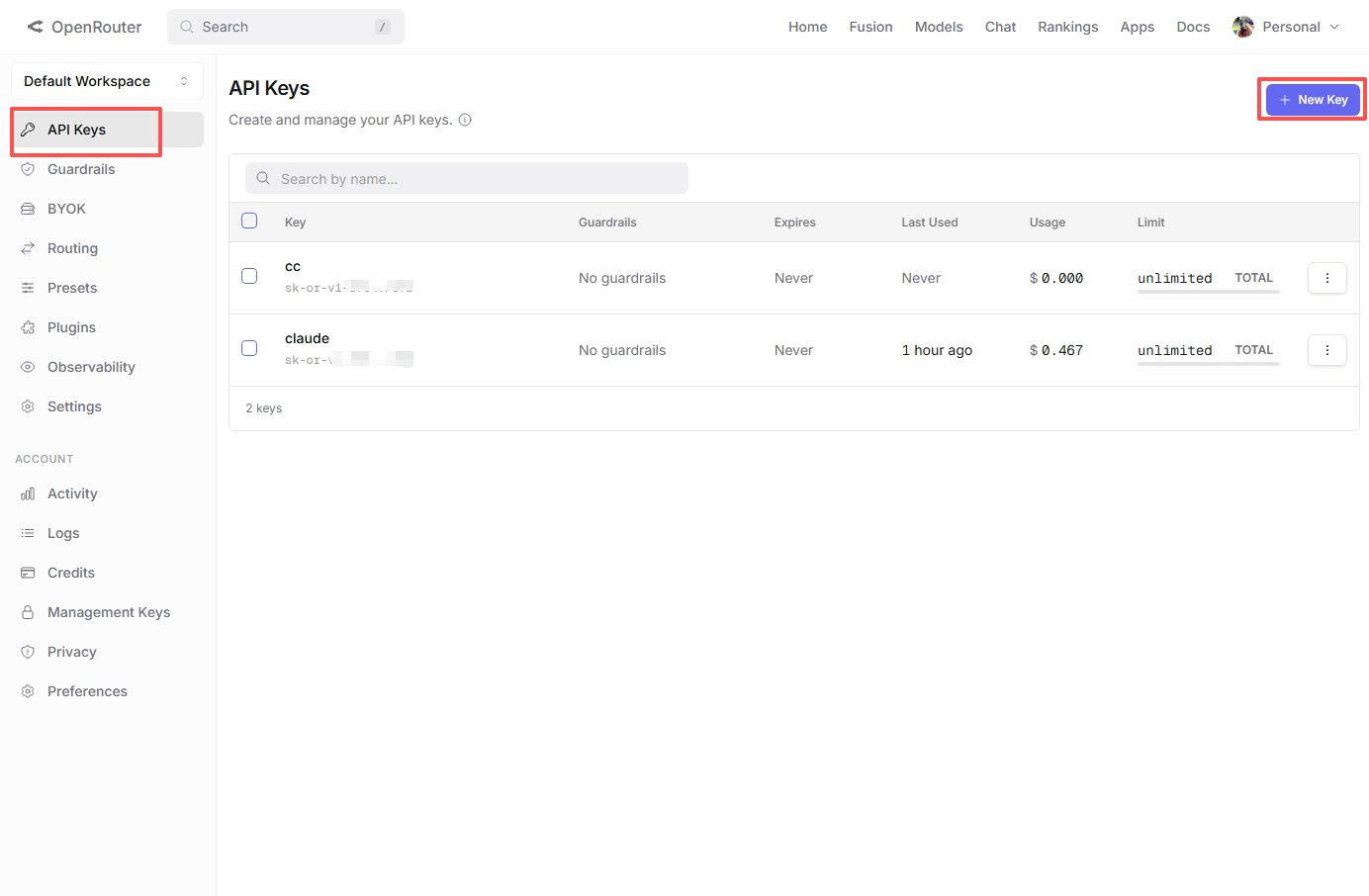Open the three-dot menu for cc key

point(1327,278)
